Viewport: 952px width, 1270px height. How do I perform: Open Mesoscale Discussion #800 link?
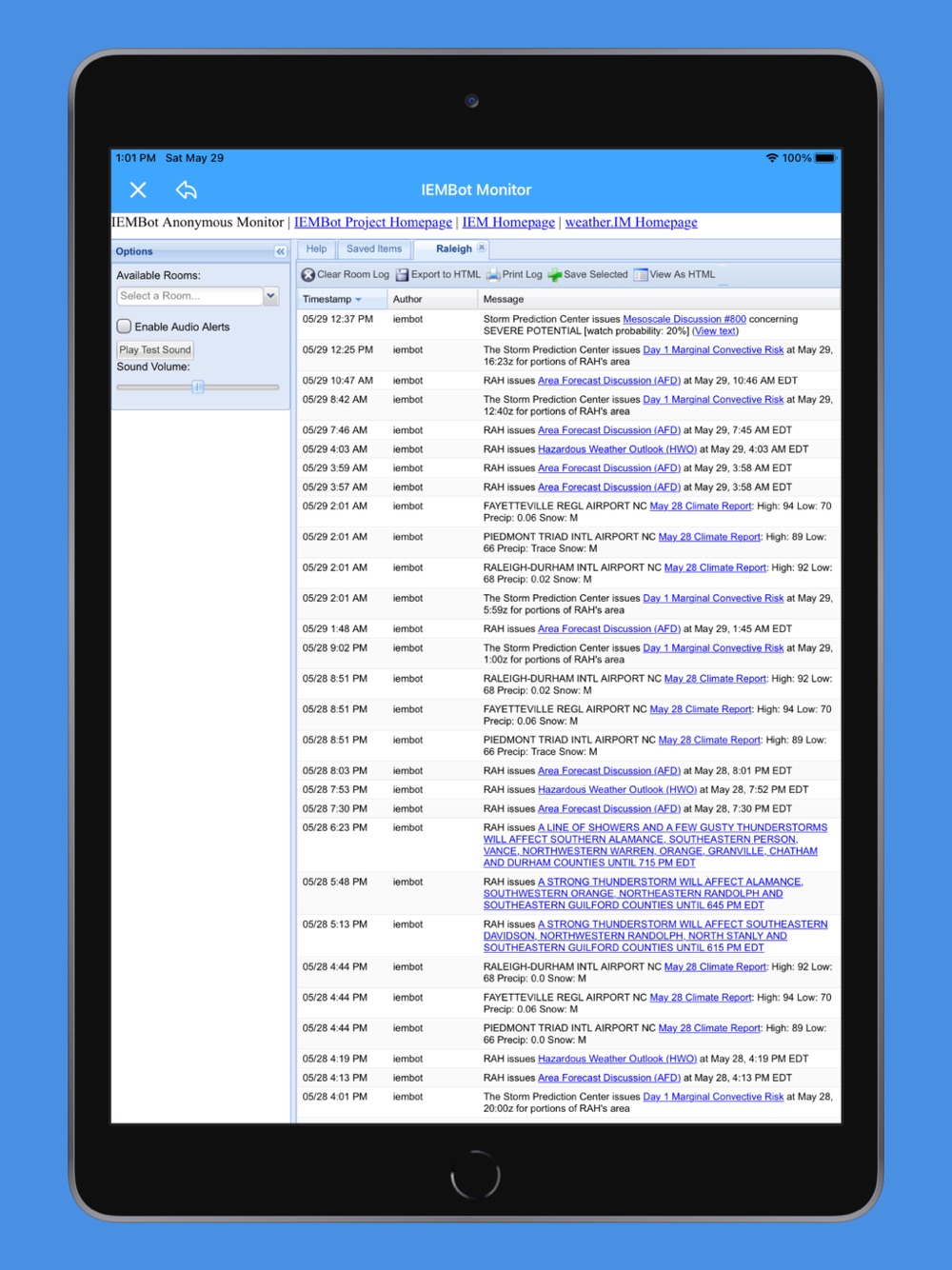[x=684, y=319]
